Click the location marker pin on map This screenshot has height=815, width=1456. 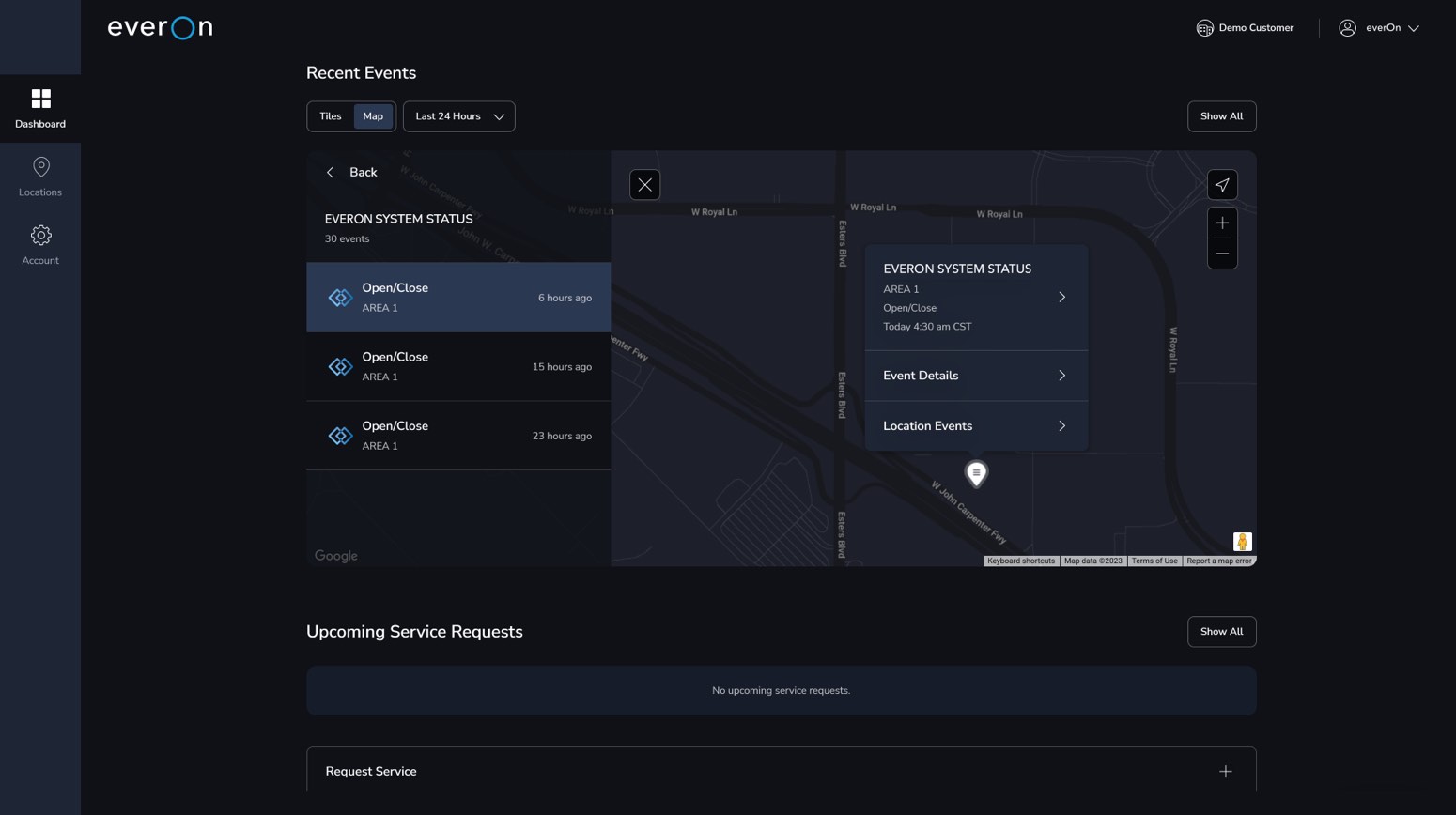click(x=976, y=474)
